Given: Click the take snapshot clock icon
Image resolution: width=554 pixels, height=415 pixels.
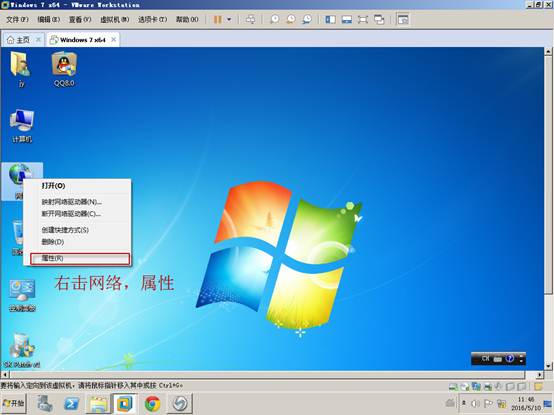Looking at the screenshot, I should click(275, 19).
